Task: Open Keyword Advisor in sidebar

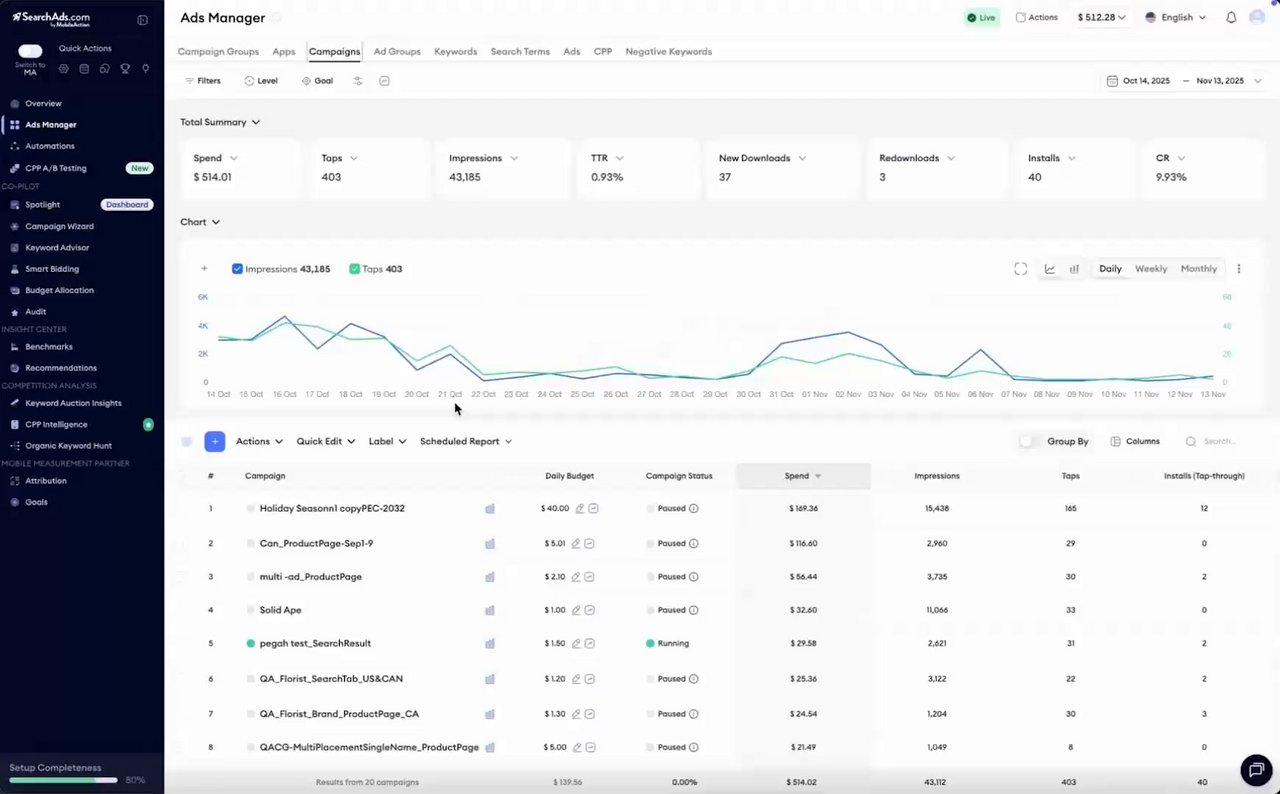Action: pos(57,247)
